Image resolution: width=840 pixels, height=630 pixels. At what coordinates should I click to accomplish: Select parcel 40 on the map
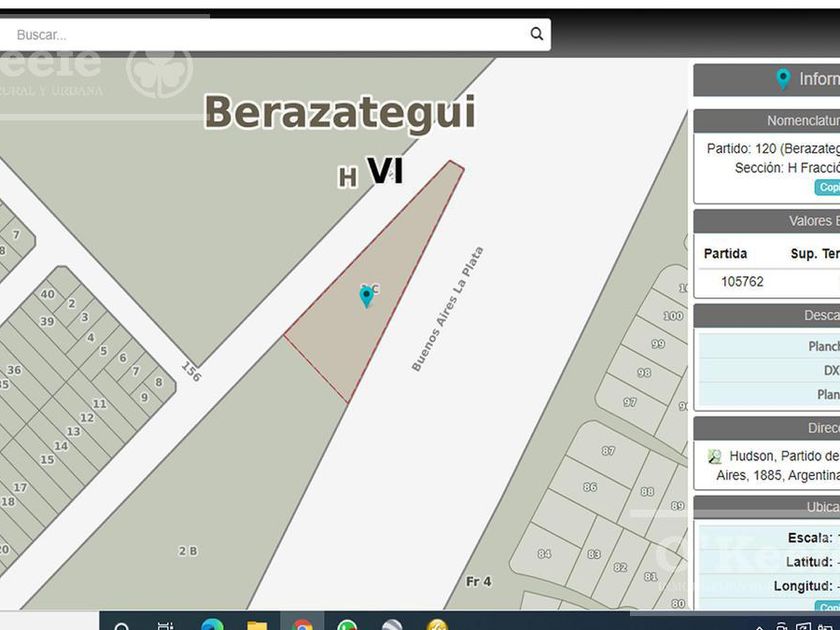(x=48, y=294)
